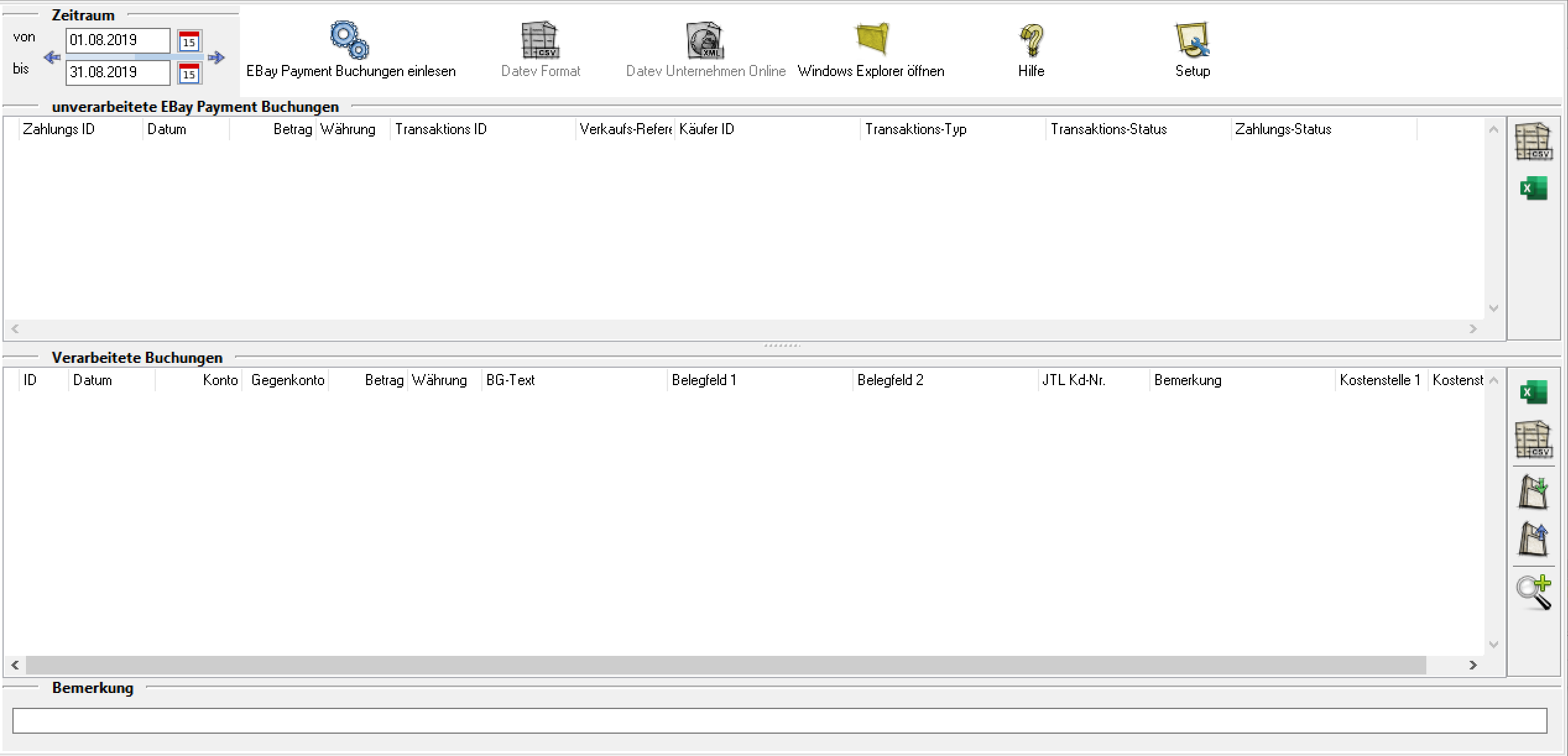
Task: Go to previous period with left arrow
Action: pyautogui.click(x=52, y=57)
